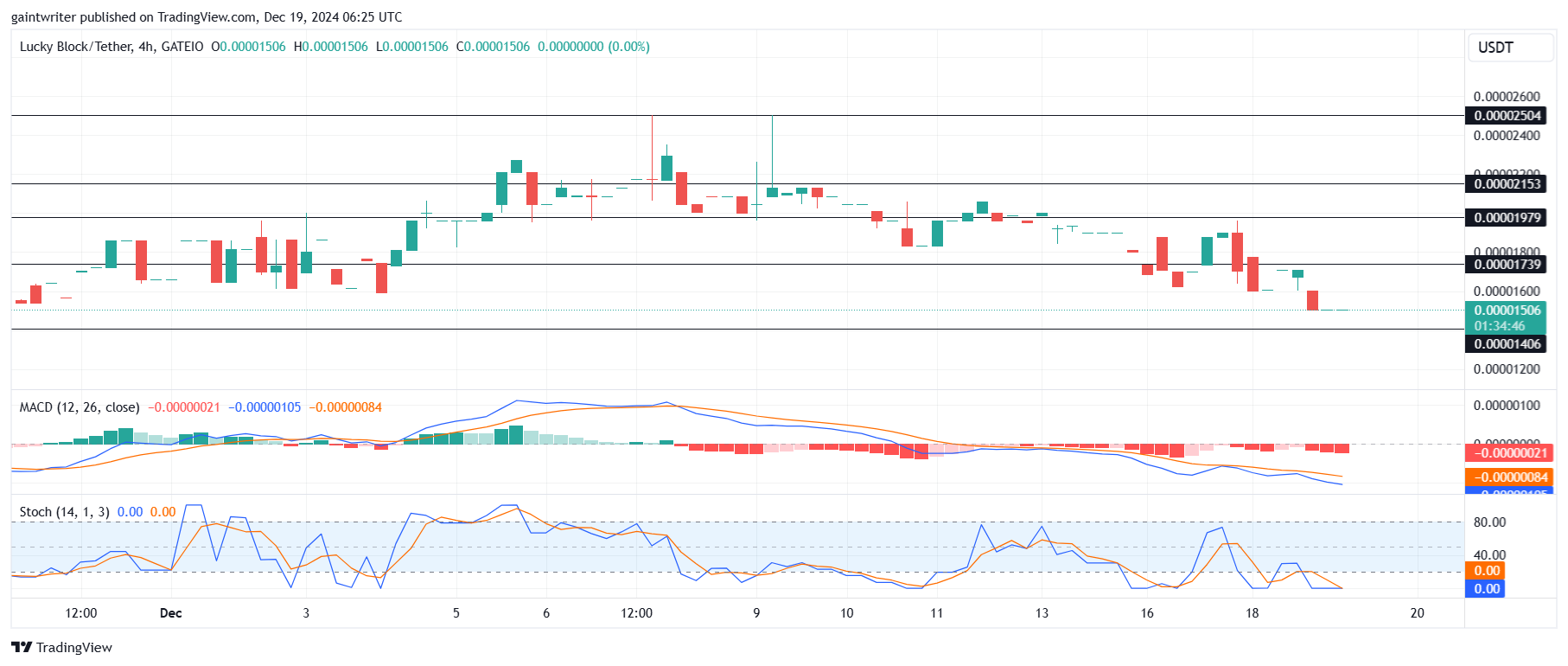
Task: Click the red MACD -0.00000021 axis tag
Action: [x=1508, y=453]
